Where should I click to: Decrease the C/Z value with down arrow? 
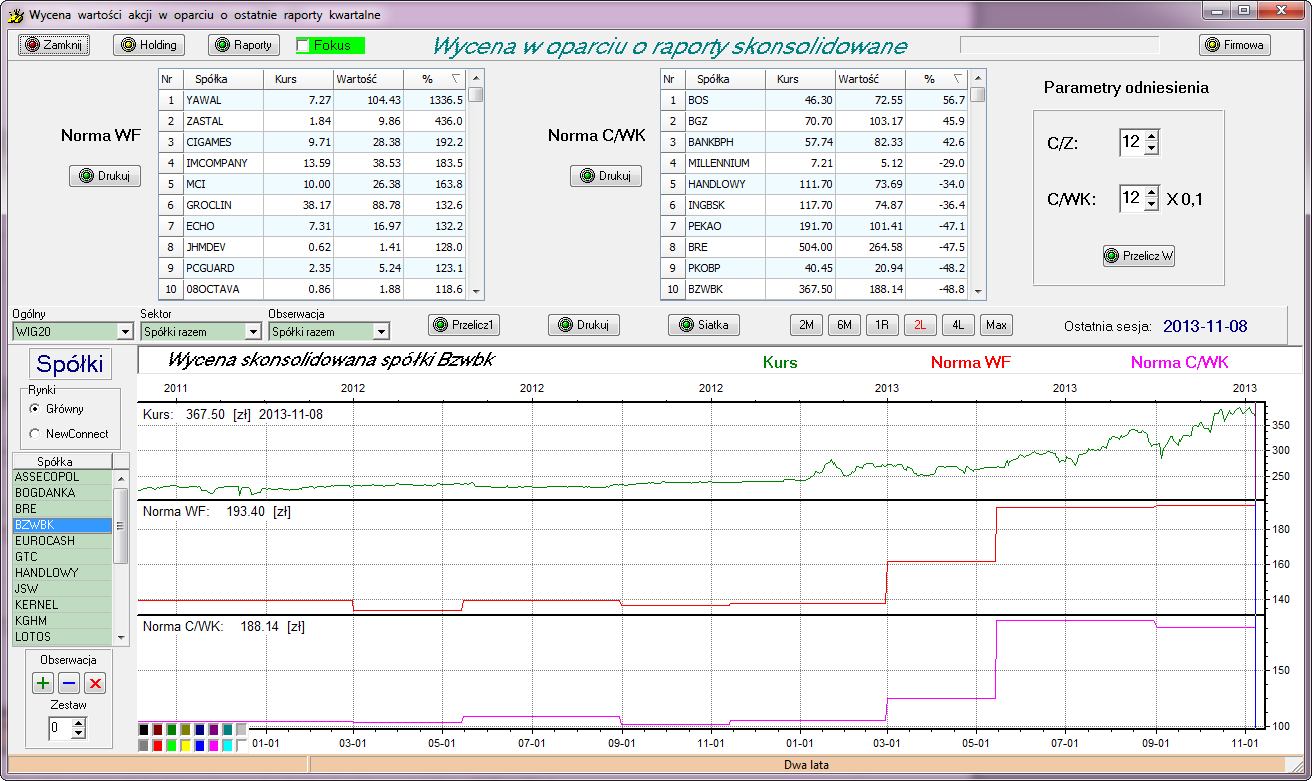(1151, 149)
